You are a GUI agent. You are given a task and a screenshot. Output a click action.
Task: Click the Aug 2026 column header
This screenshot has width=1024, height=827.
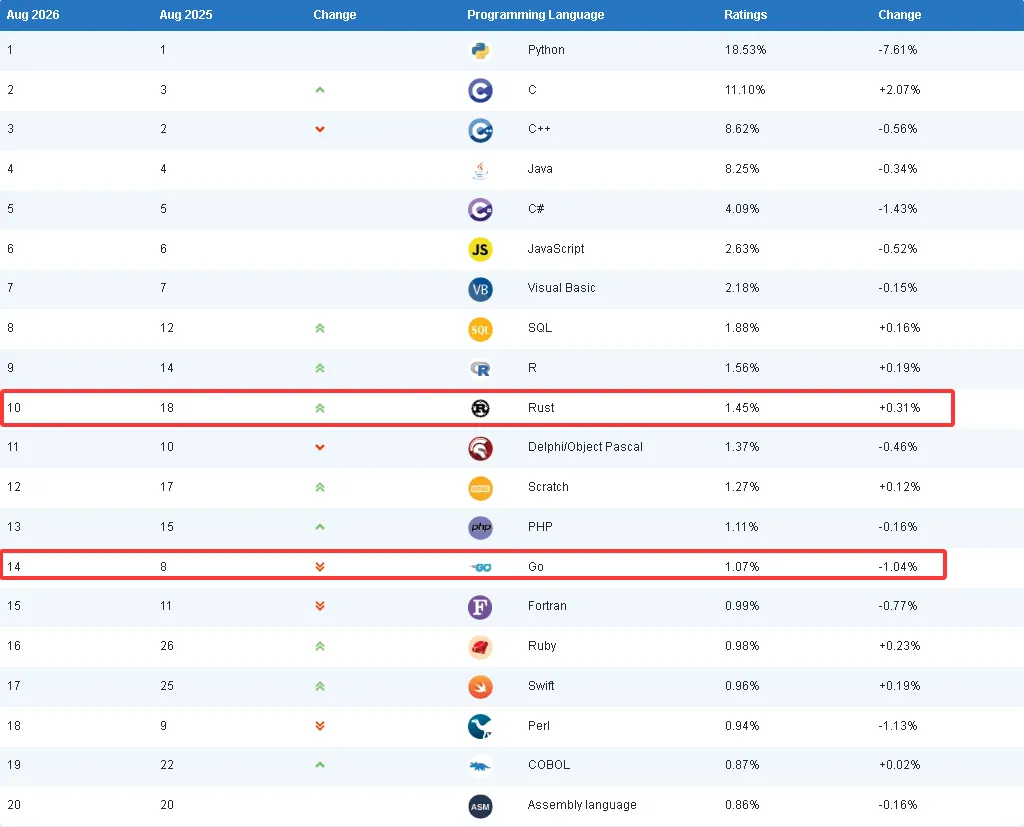tap(33, 14)
